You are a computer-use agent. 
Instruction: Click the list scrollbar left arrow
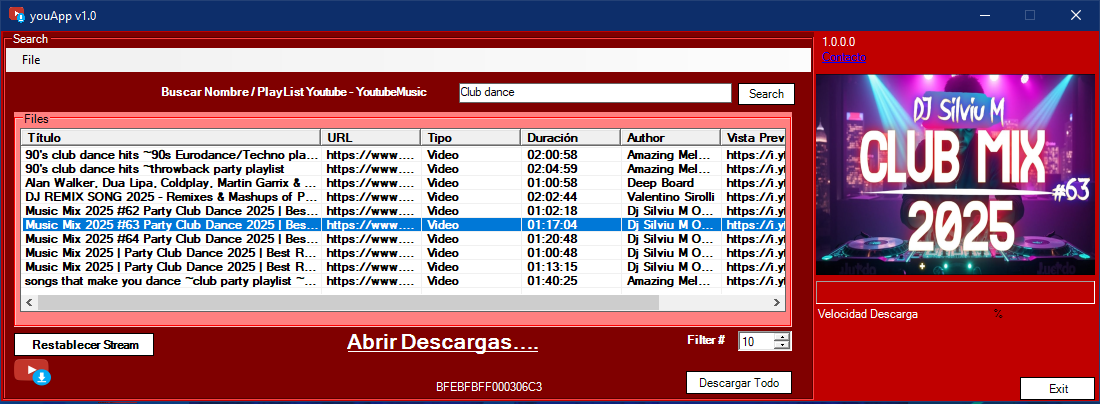(x=29, y=302)
